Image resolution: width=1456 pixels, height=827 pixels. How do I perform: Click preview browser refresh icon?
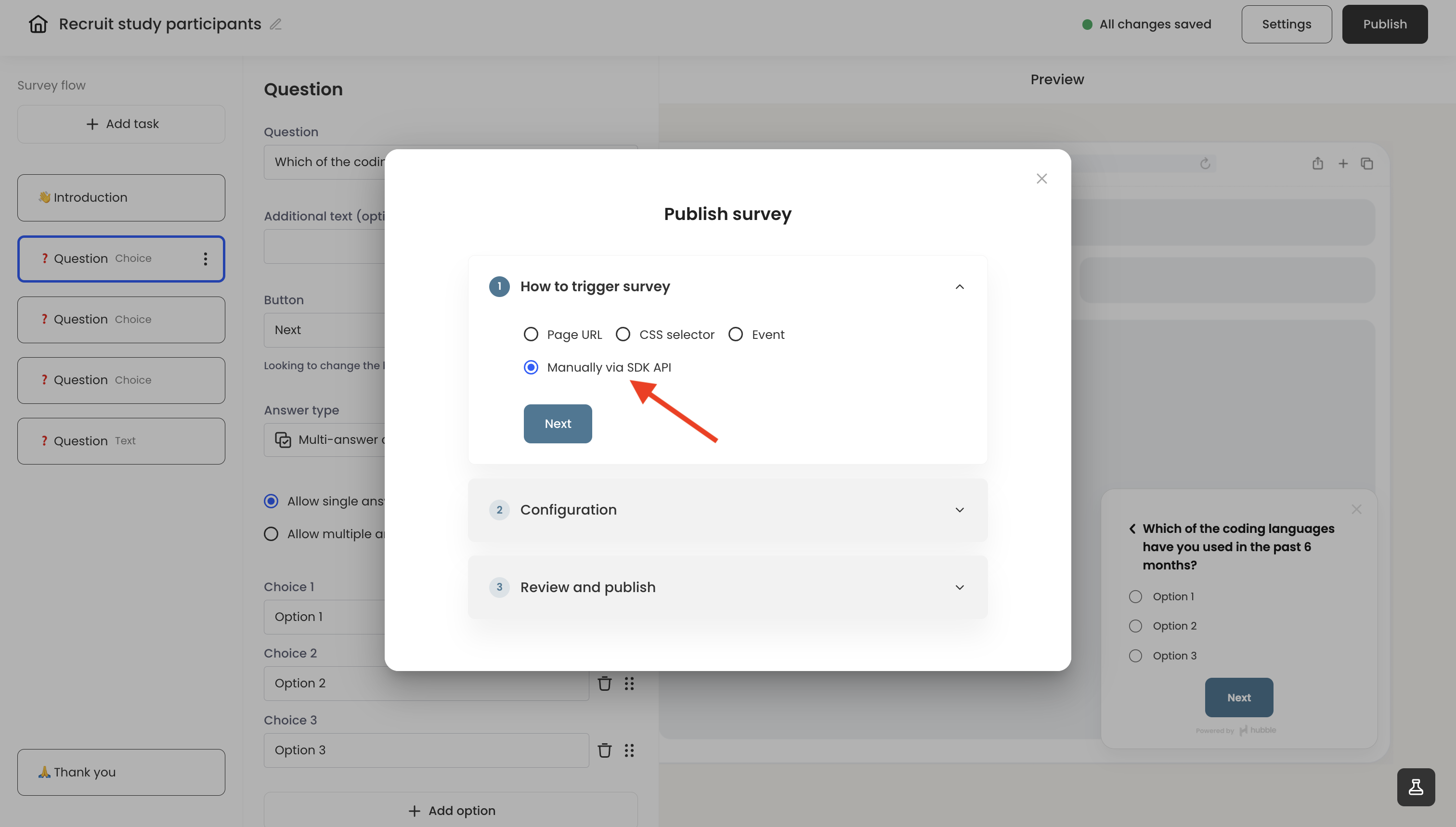[1205, 164]
